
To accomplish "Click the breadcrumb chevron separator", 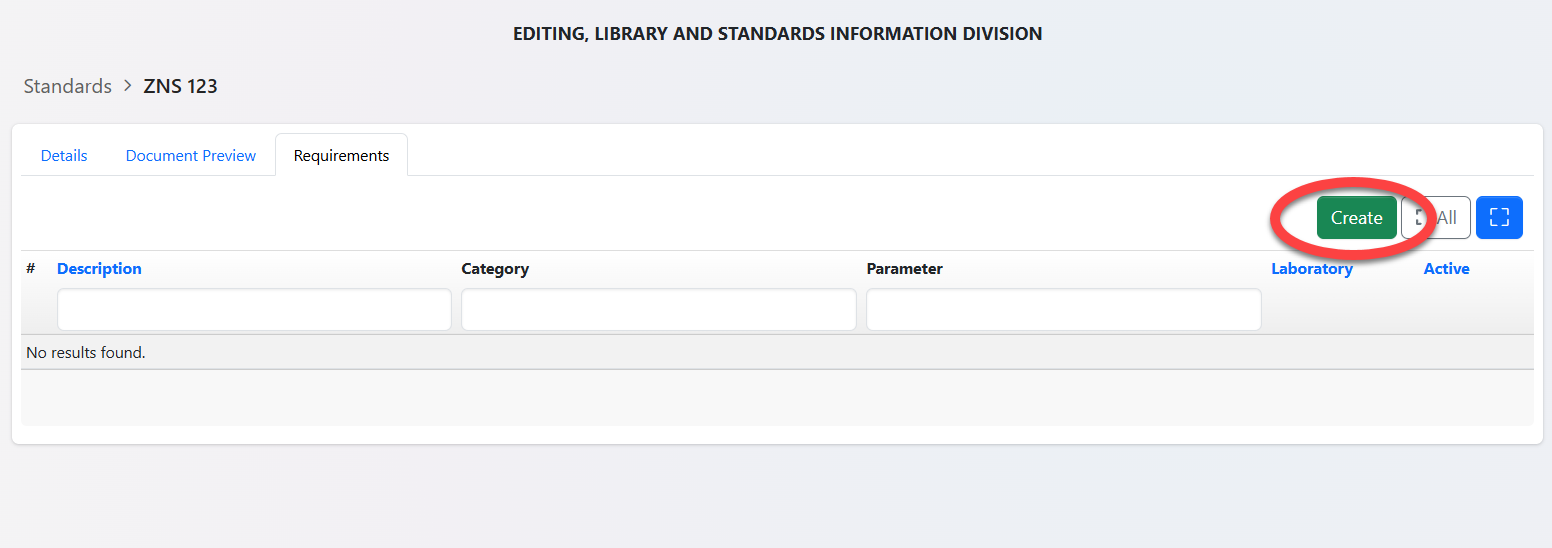I will pyautogui.click(x=128, y=86).
